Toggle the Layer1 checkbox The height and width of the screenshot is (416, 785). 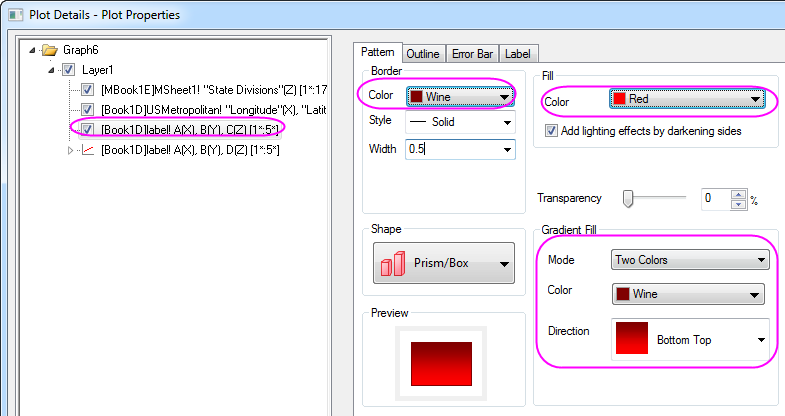point(68,70)
